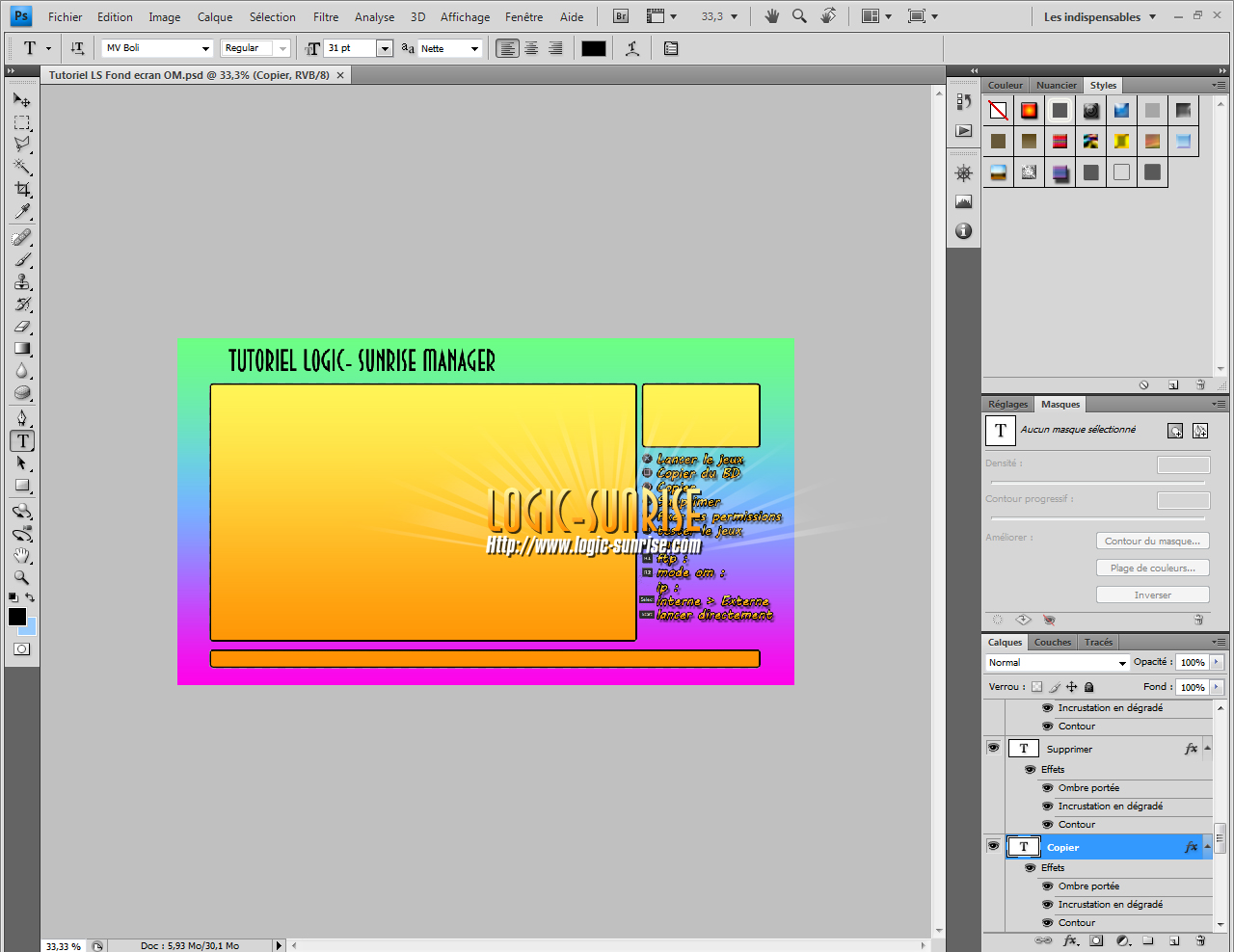Open the Character and Paragraph panel
The image size is (1234, 952).
(671, 48)
